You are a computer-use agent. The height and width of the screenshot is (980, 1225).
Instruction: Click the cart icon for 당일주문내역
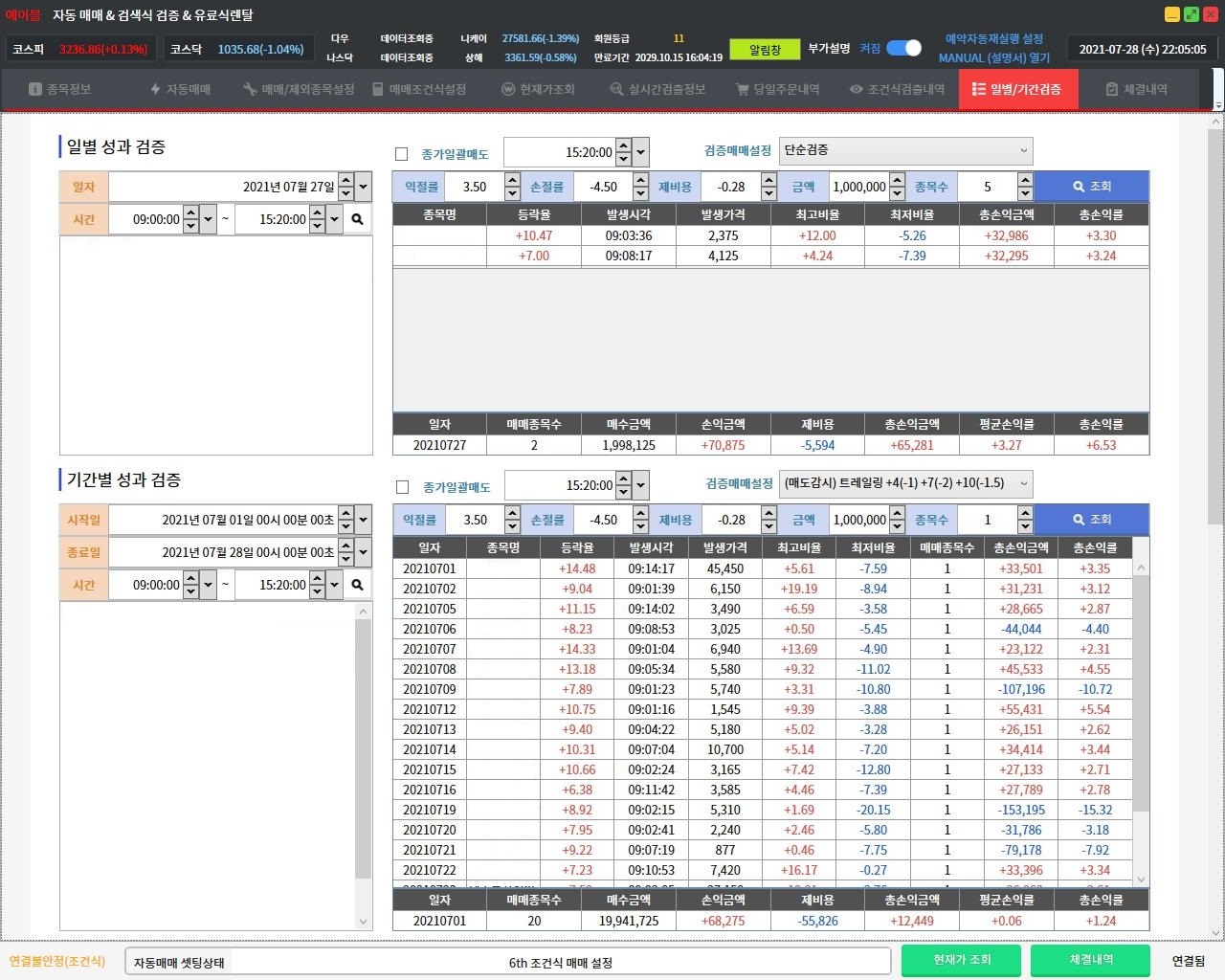coord(742,89)
